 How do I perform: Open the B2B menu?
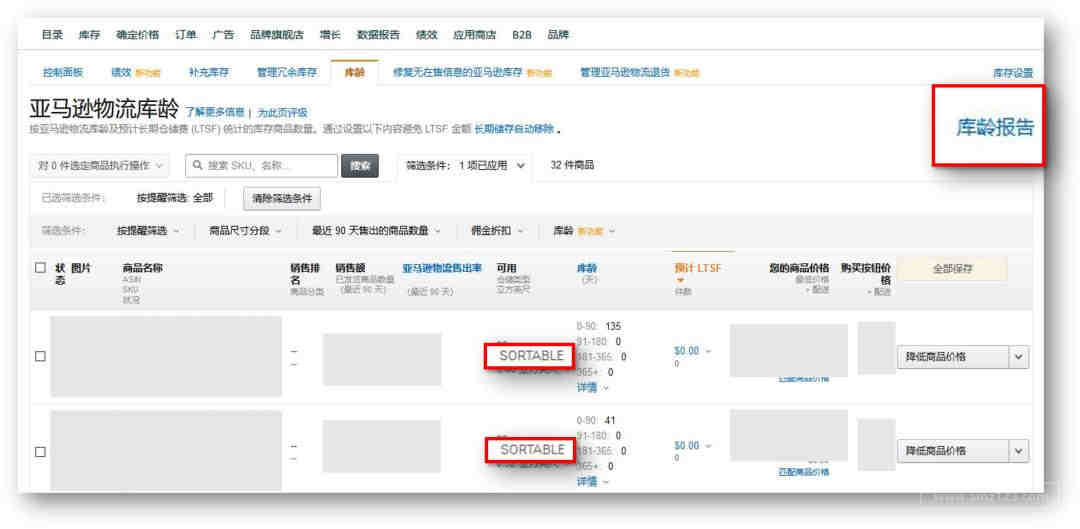pyautogui.click(x=521, y=34)
